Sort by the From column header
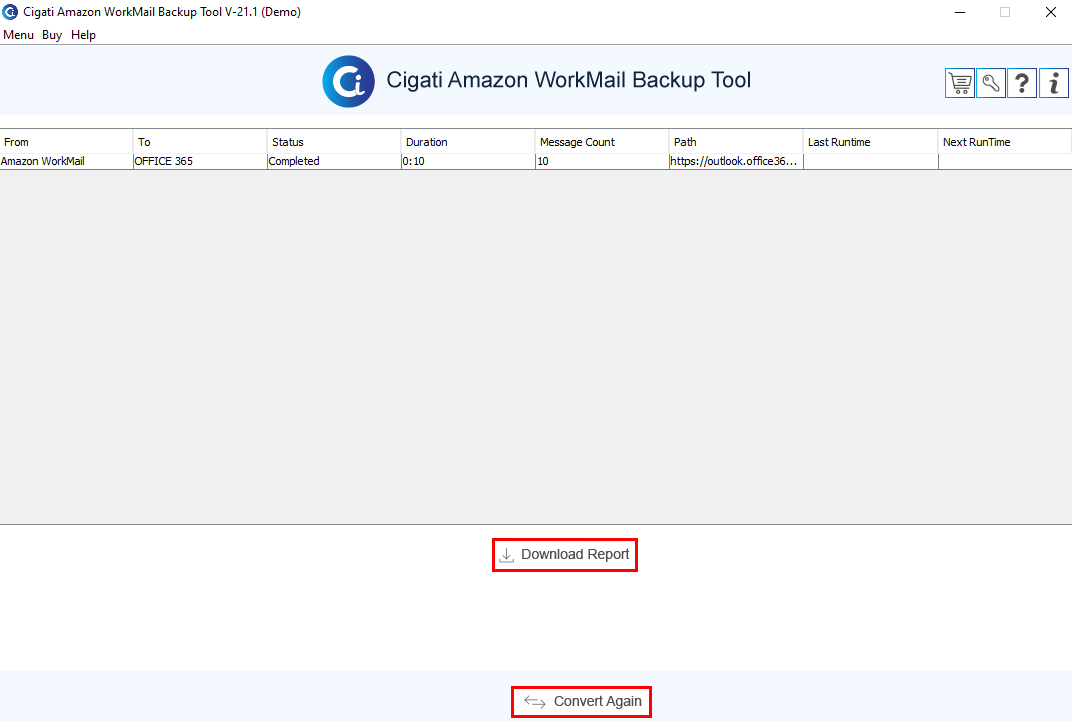Viewport: 1072px width, 721px height. coord(66,142)
